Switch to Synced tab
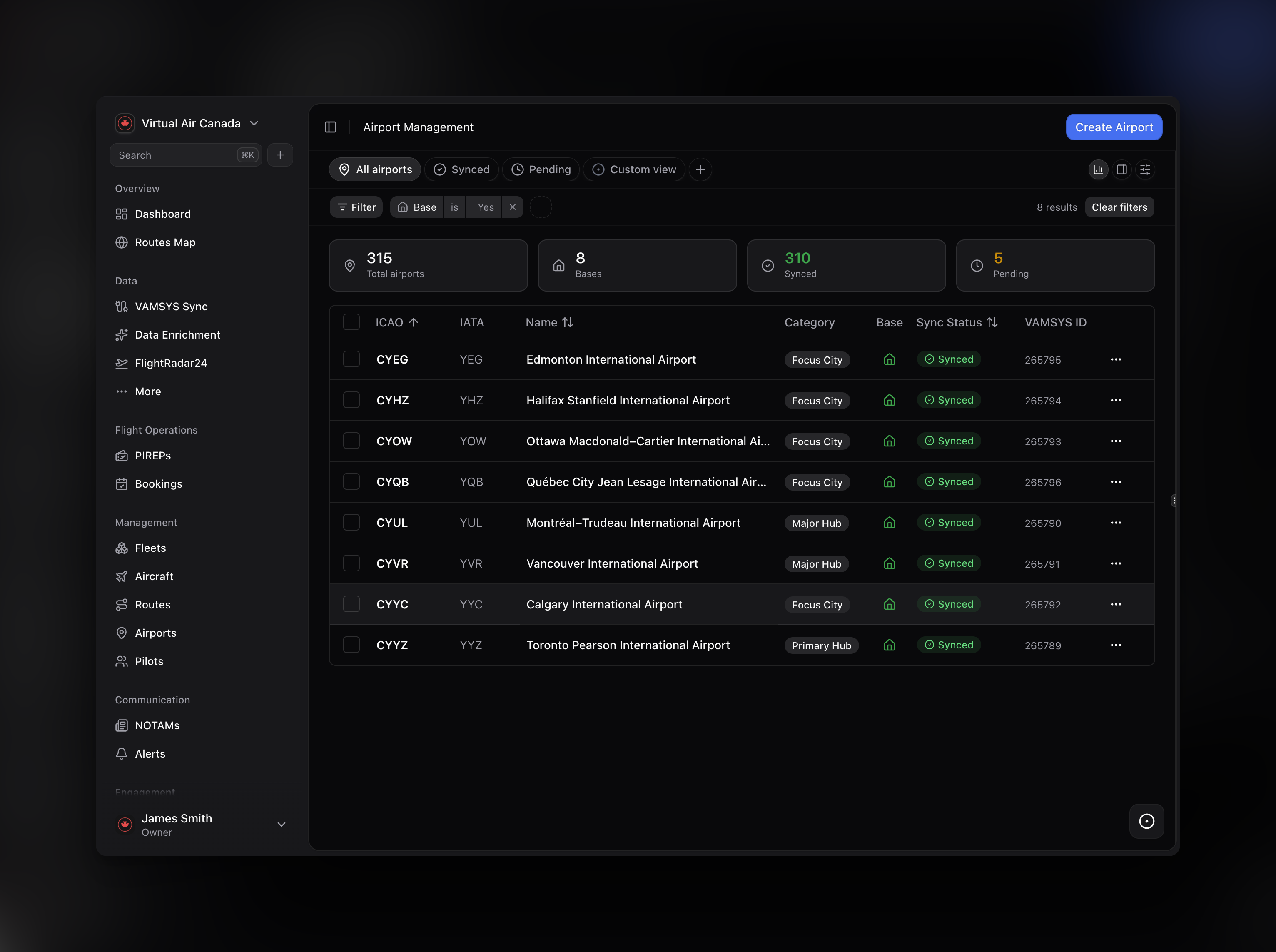This screenshot has width=1276, height=952. pos(462,169)
